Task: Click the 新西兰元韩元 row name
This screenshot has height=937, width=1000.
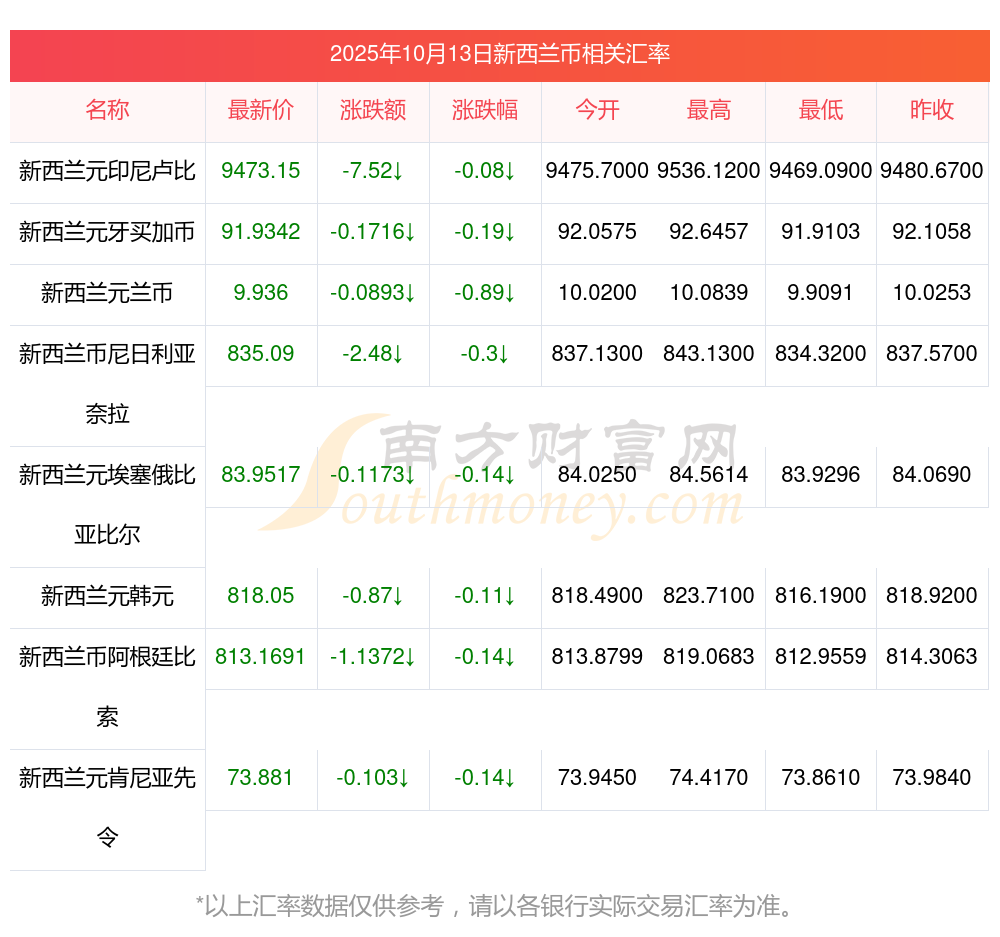Action: (x=107, y=596)
